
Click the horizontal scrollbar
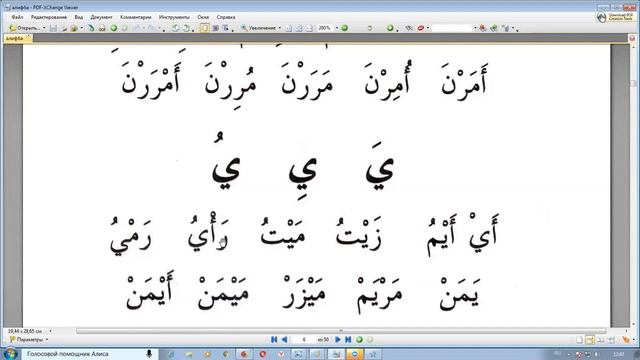tap(341, 331)
